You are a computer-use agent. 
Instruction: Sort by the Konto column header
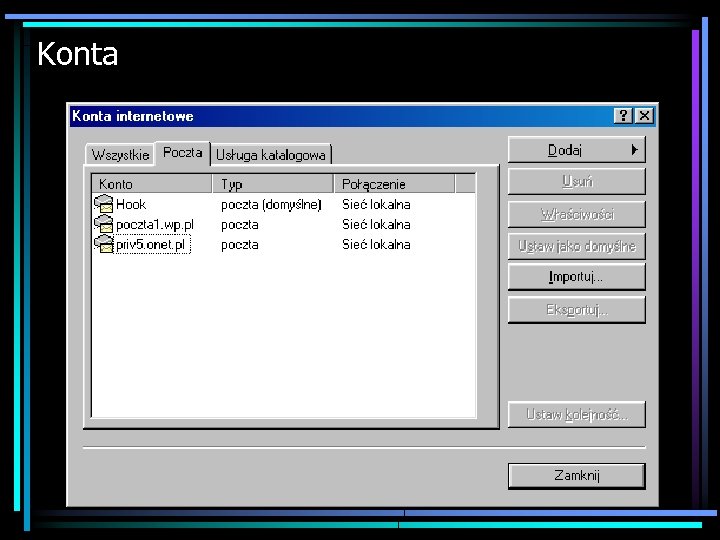click(152, 184)
